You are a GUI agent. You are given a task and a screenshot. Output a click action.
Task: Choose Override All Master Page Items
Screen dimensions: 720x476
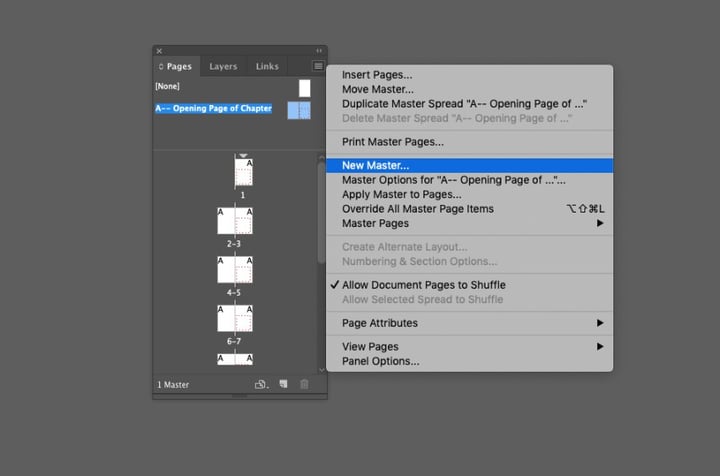click(x=469, y=209)
